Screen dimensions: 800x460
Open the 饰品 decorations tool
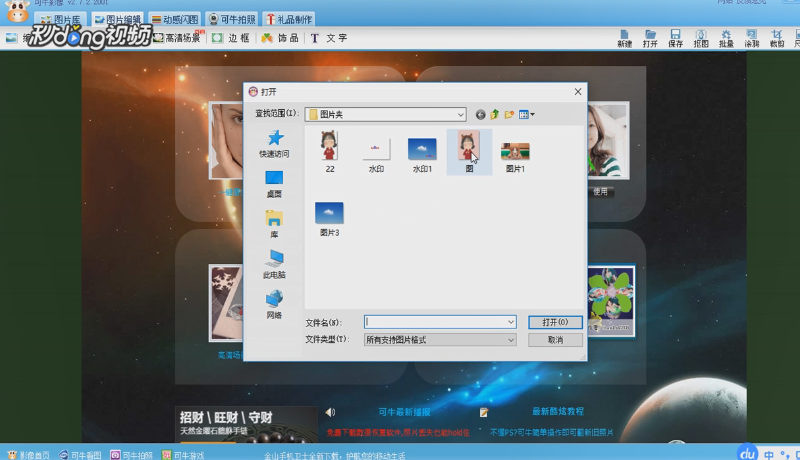280,38
